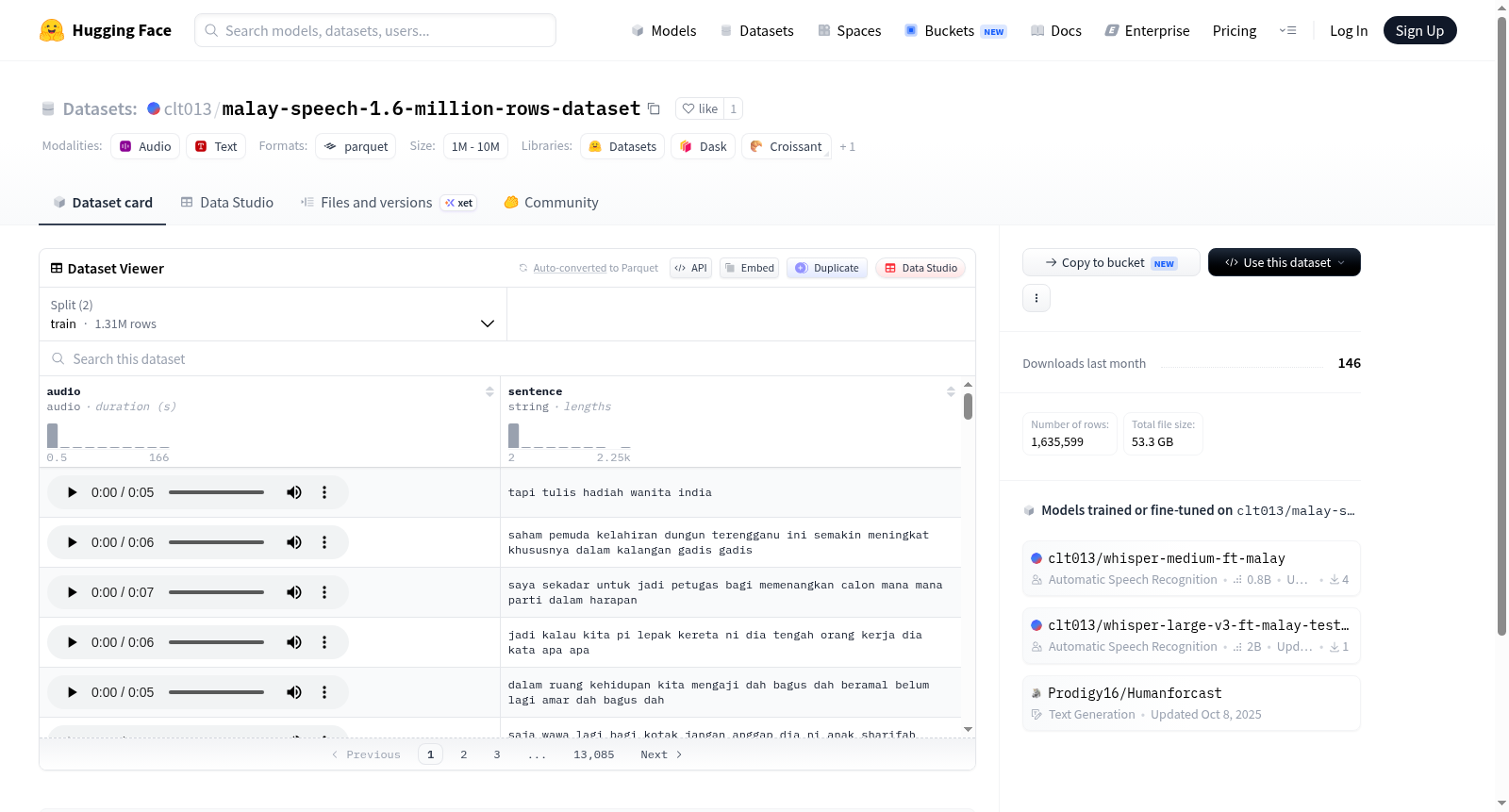Mute the second audio row's volume

coord(294,542)
